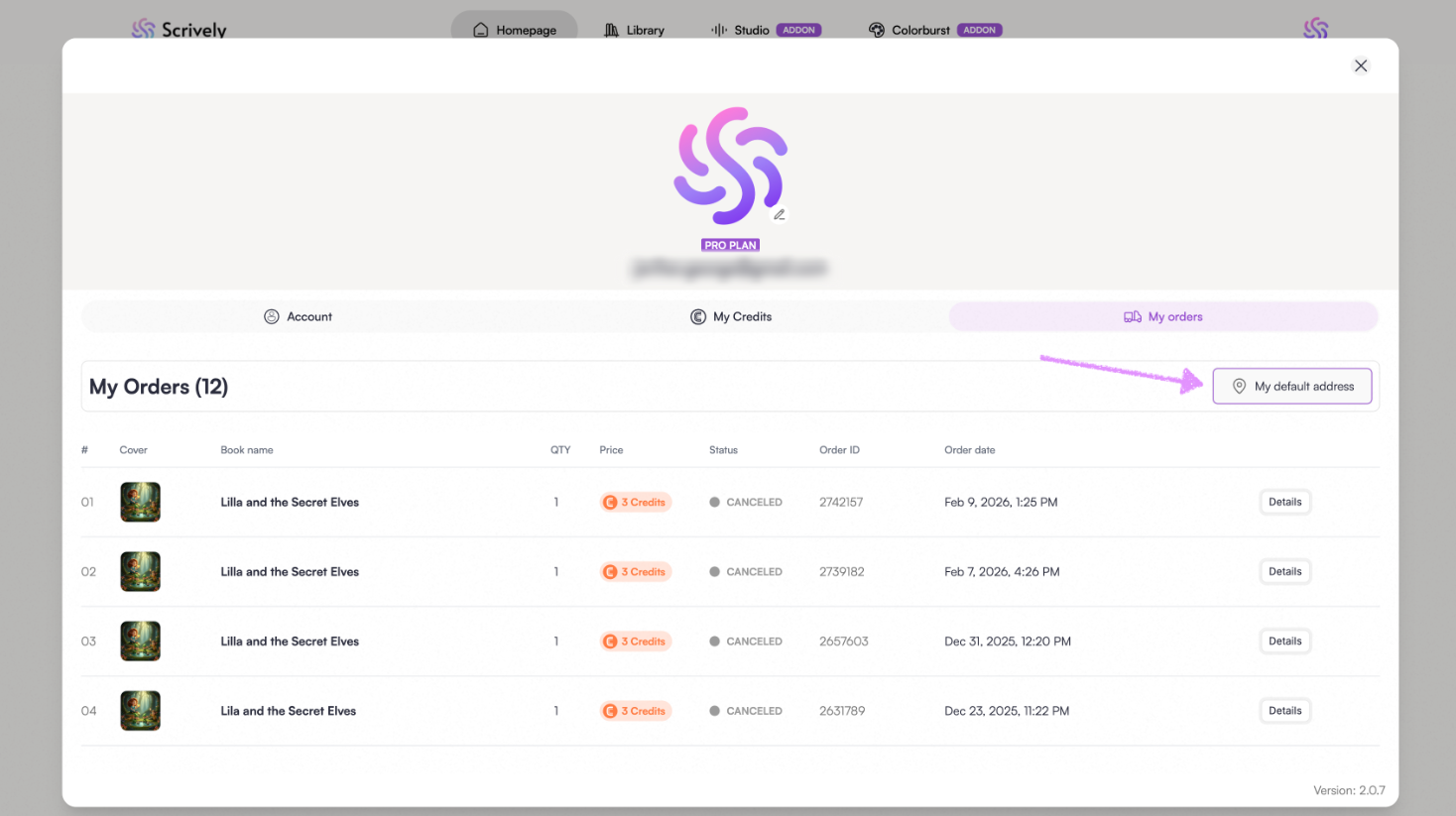Click the Book name column header
Screen dimensions: 1456x816
coord(246,449)
